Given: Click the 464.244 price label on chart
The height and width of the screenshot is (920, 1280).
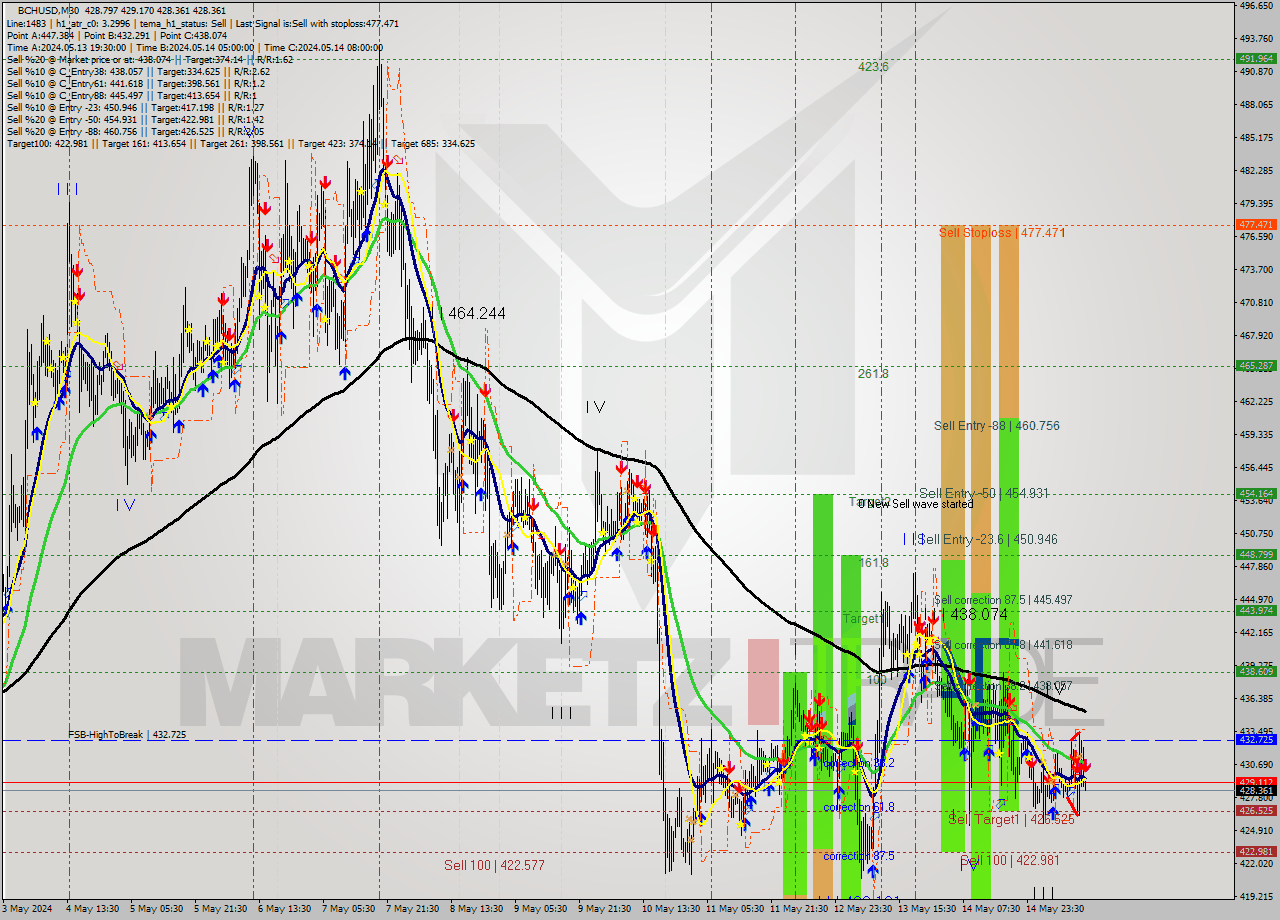Looking at the screenshot, I should coord(476,314).
